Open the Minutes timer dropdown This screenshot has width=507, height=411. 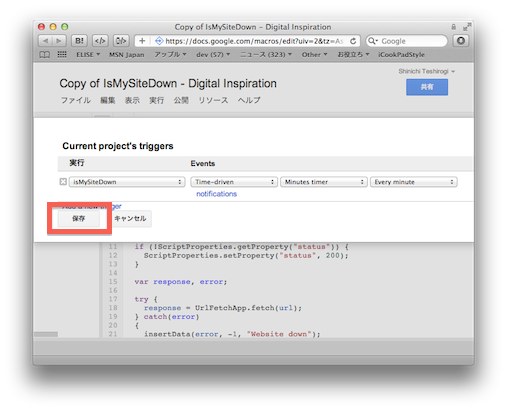pyautogui.click(x=324, y=182)
